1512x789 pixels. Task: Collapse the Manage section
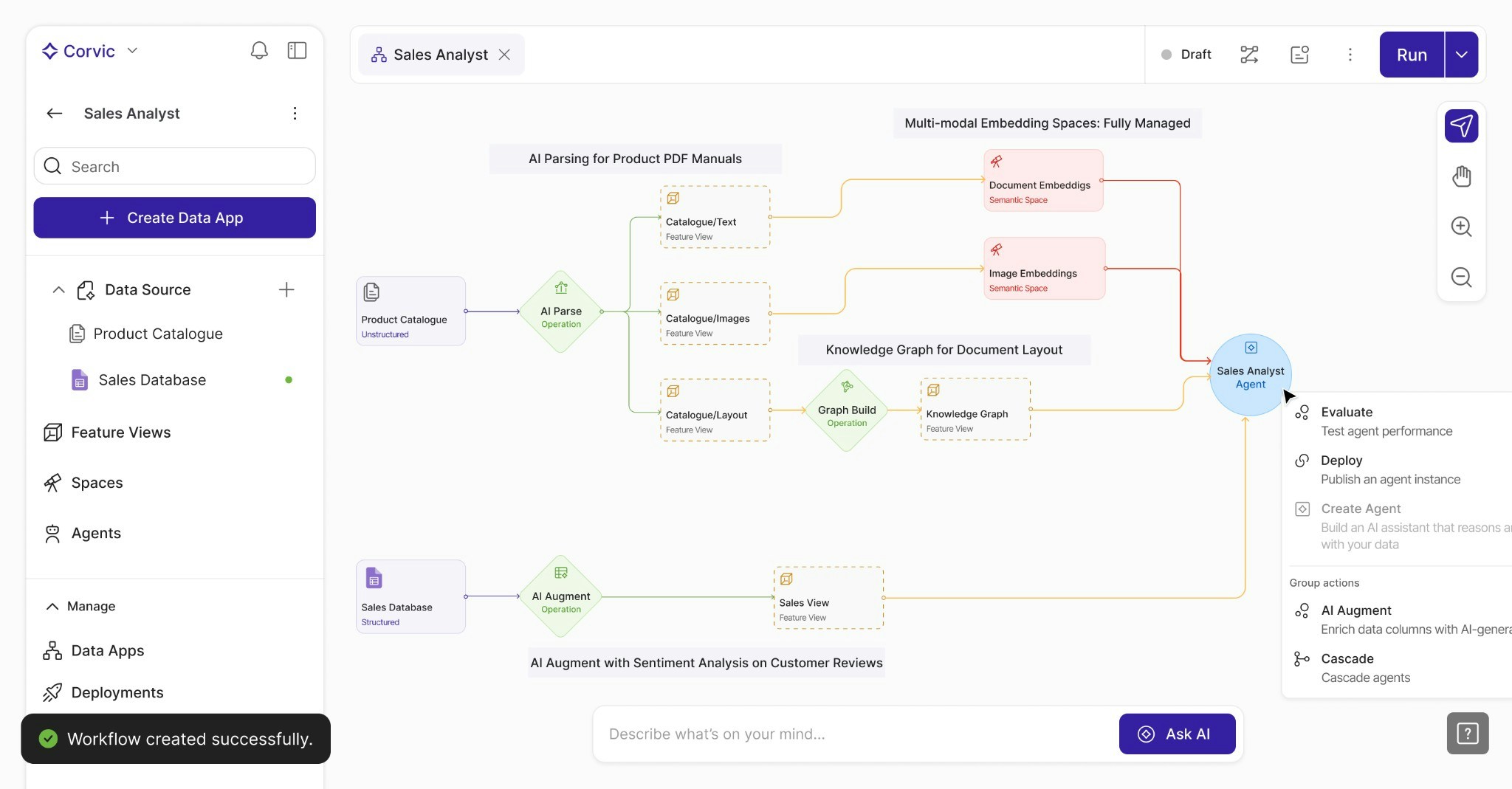(x=52, y=606)
